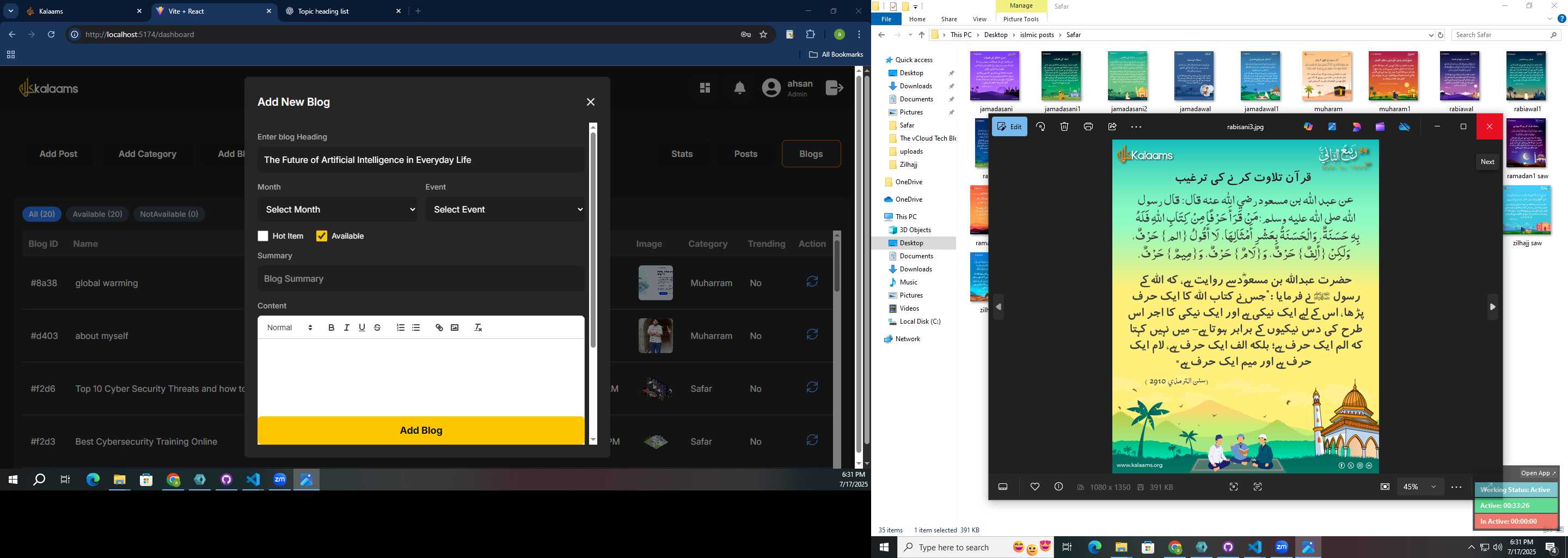Screen dimensions: 1568x558
Task: Expand the File Explorer ribbon chevron
Action: [x=1549, y=19]
